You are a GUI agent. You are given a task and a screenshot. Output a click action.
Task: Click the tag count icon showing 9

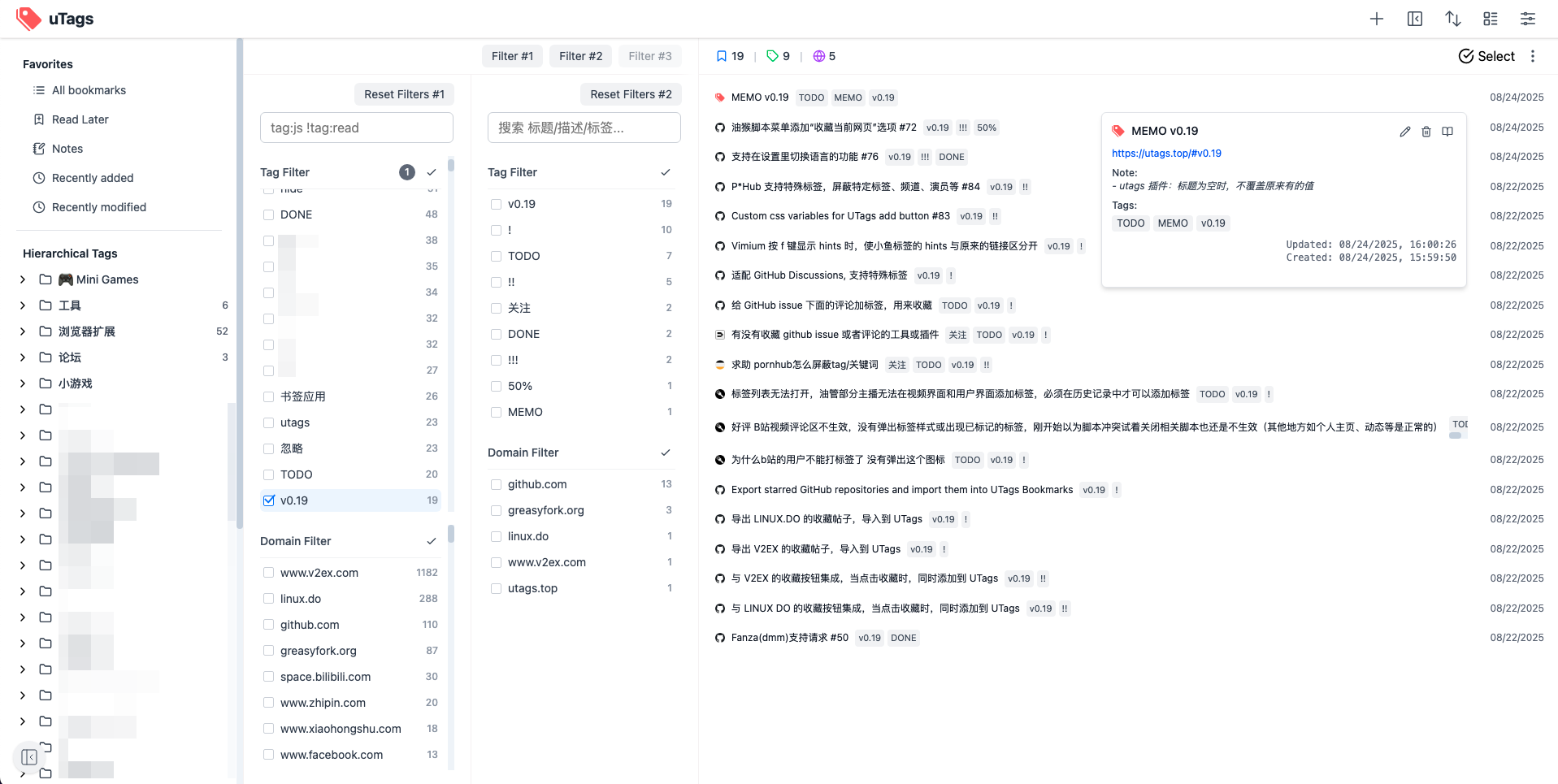[x=772, y=56]
